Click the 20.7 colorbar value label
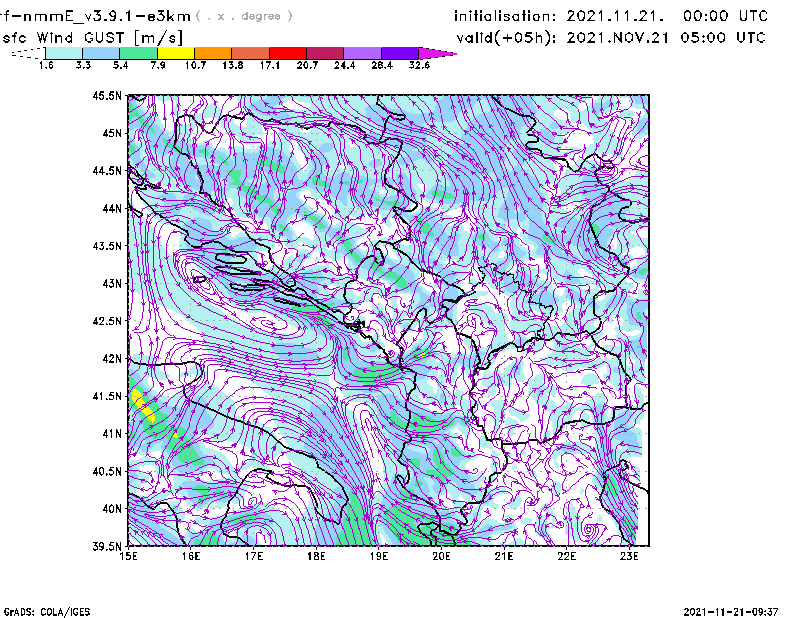 coord(307,65)
